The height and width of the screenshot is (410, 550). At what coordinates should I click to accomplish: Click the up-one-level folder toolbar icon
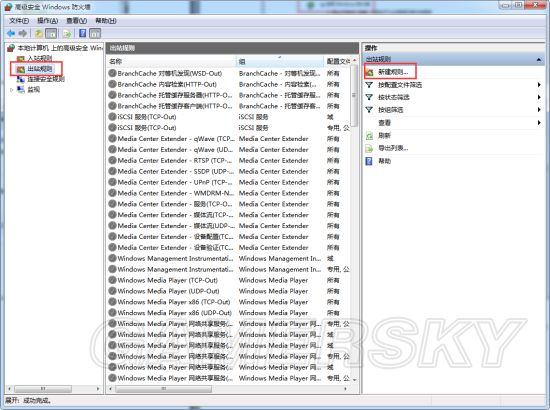[39, 34]
